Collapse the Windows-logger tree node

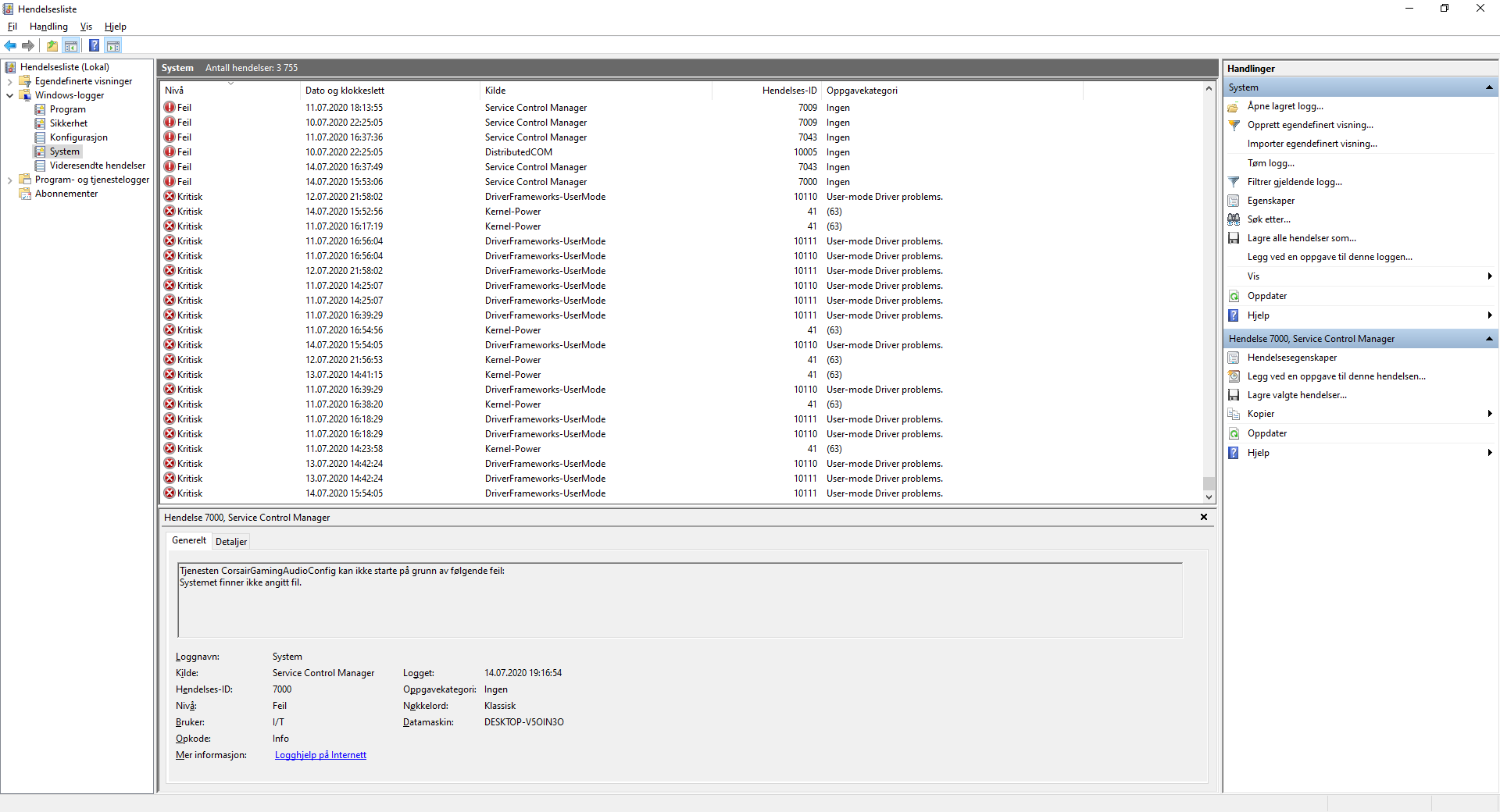(9, 95)
